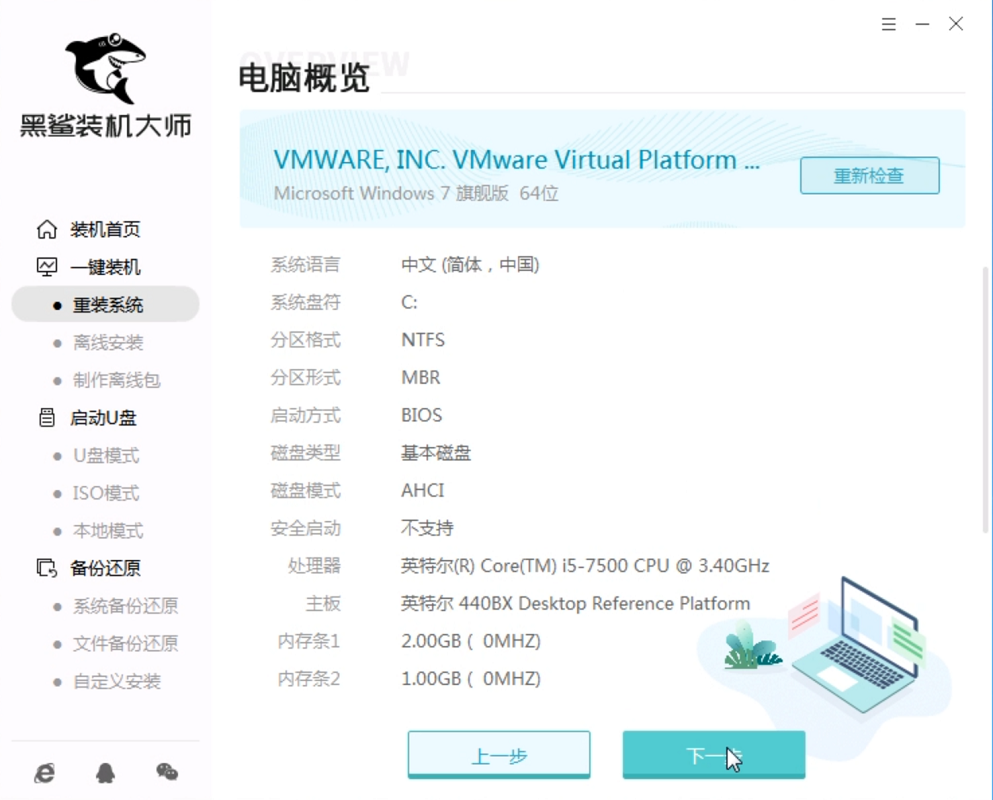
Task: Click the 1.00GB memory slot 2 value
Action: click(471, 678)
